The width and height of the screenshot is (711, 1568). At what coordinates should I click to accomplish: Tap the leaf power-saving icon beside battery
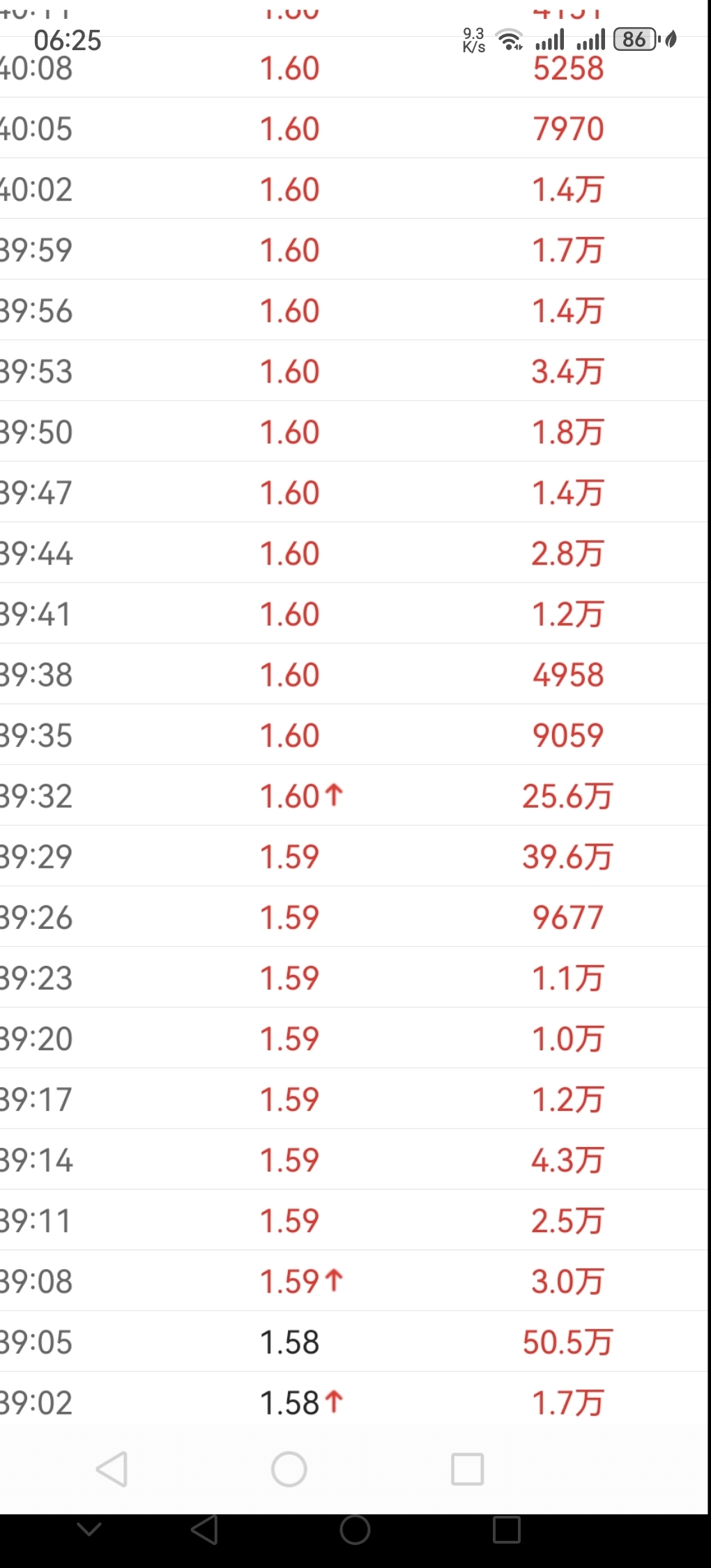click(x=671, y=40)
